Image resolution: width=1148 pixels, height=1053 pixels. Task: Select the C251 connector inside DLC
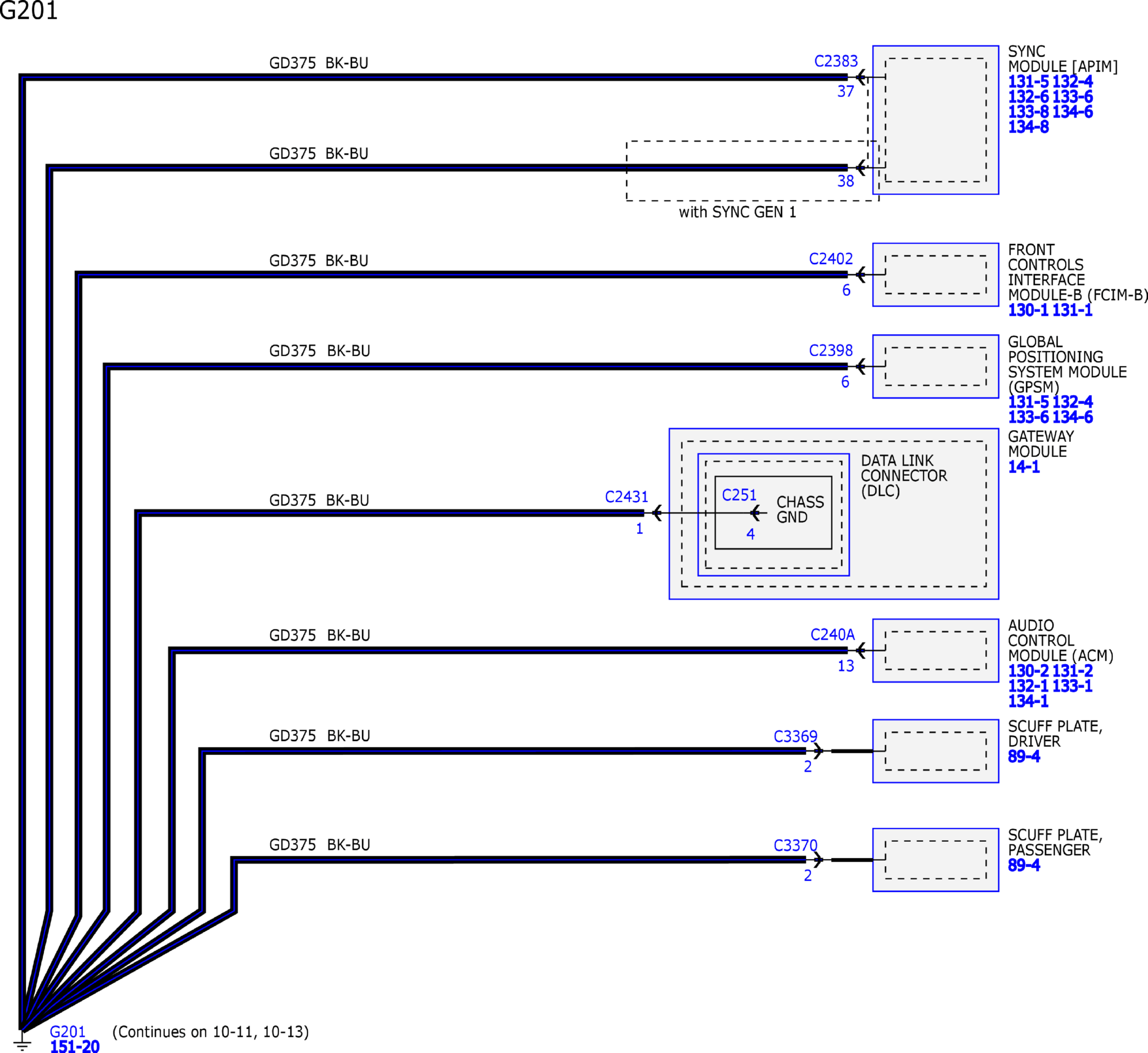pos(739,495)
